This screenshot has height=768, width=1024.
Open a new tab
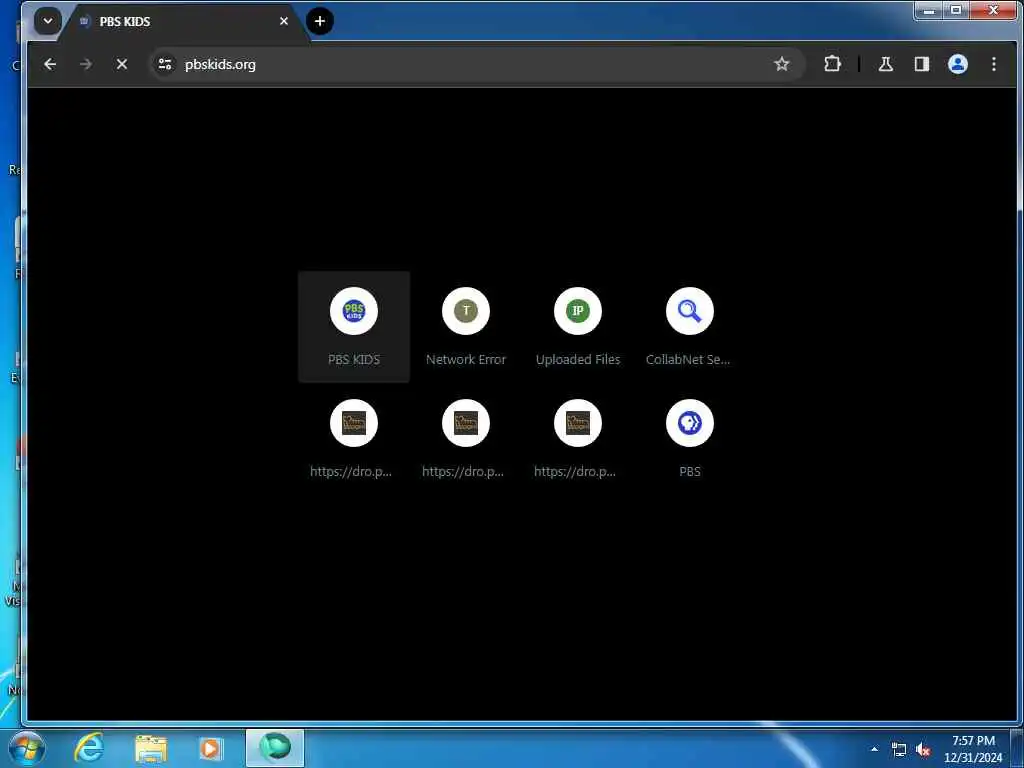(319, 21)
